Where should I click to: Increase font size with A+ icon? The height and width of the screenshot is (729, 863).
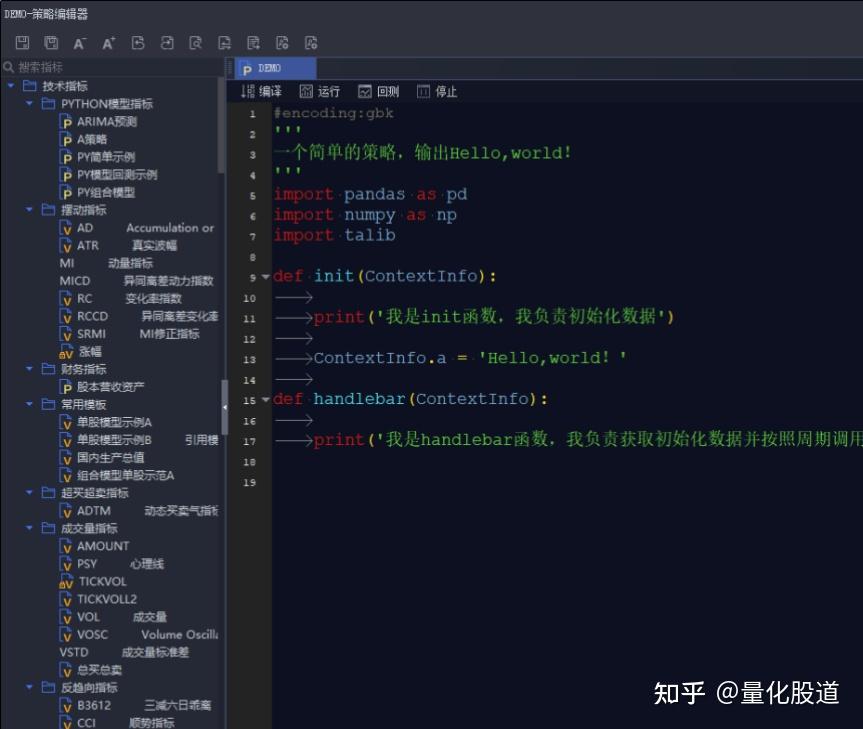click(x=108, y=43)
